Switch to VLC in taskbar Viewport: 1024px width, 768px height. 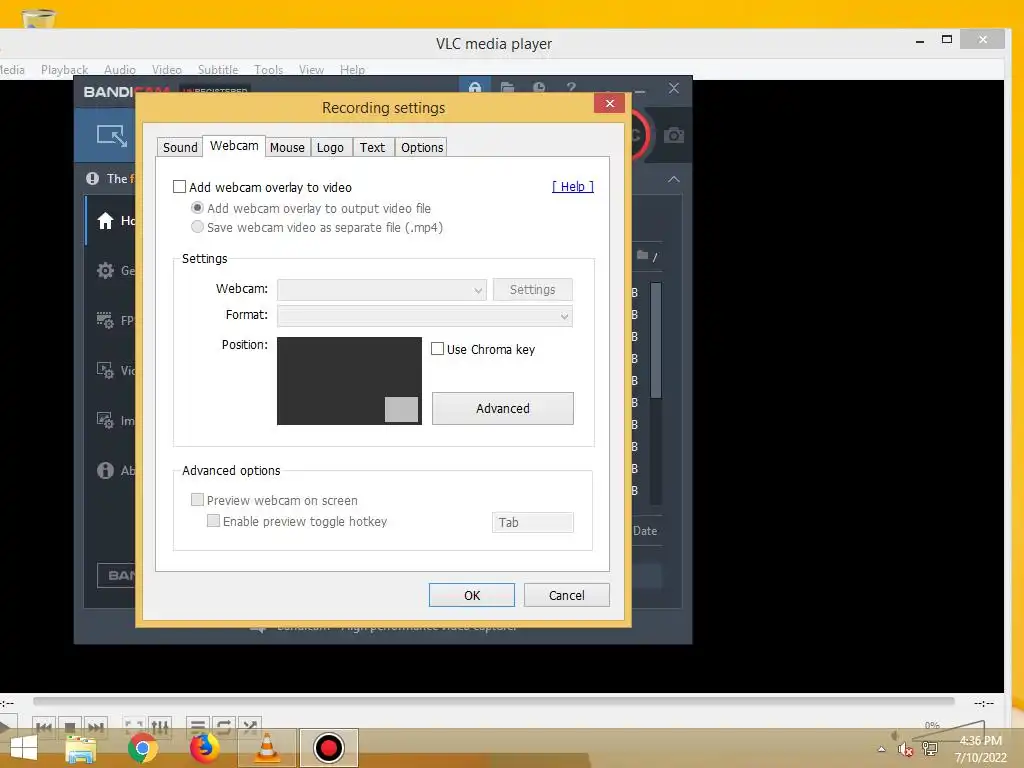tap(266, 748)
